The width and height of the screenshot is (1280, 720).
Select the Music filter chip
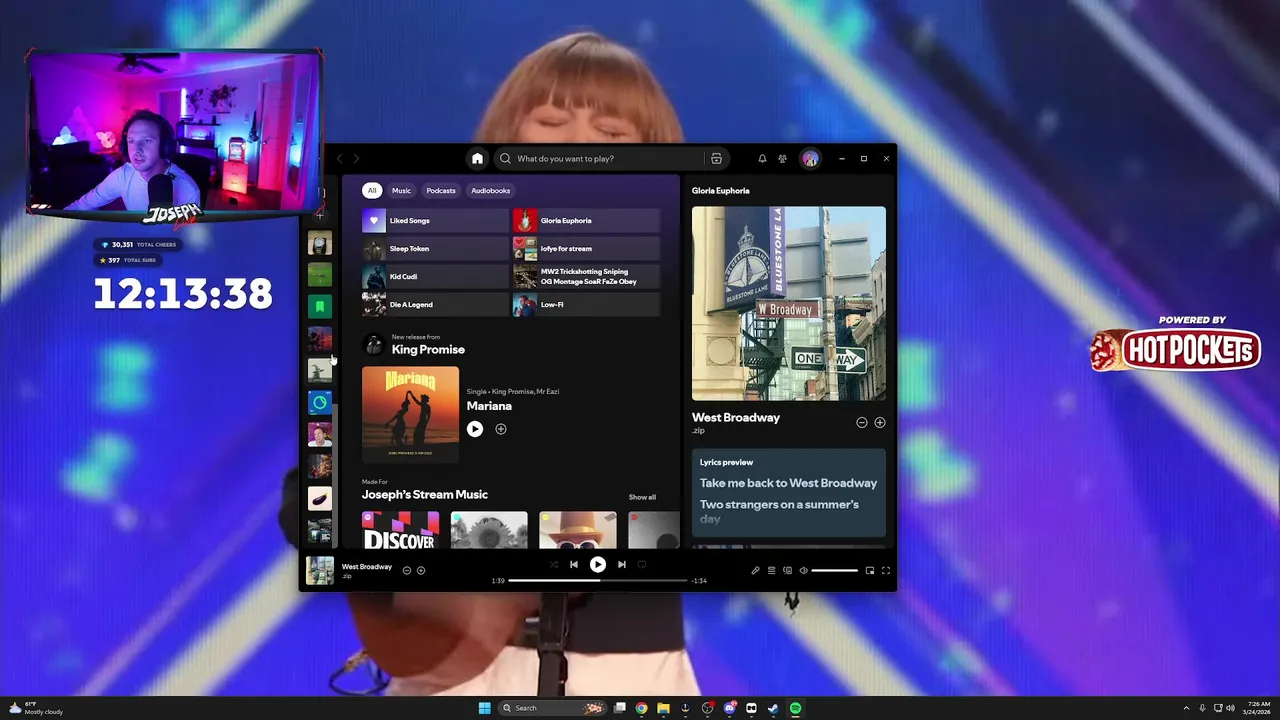(401, 190)
